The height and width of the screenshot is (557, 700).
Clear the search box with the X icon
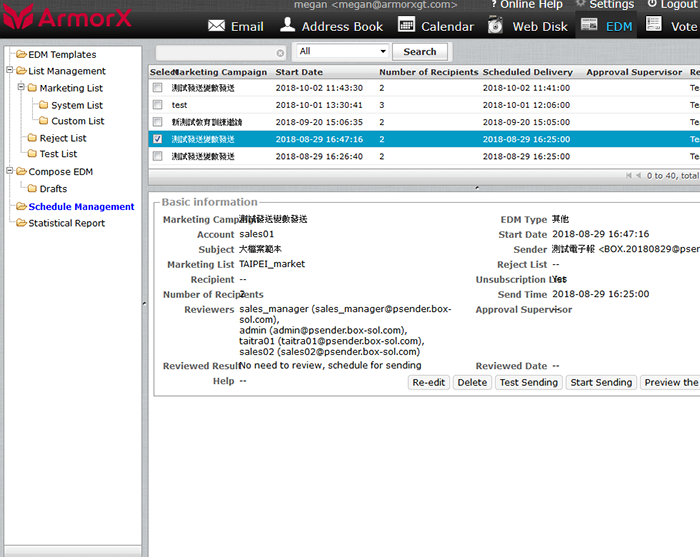coord(280,52)
